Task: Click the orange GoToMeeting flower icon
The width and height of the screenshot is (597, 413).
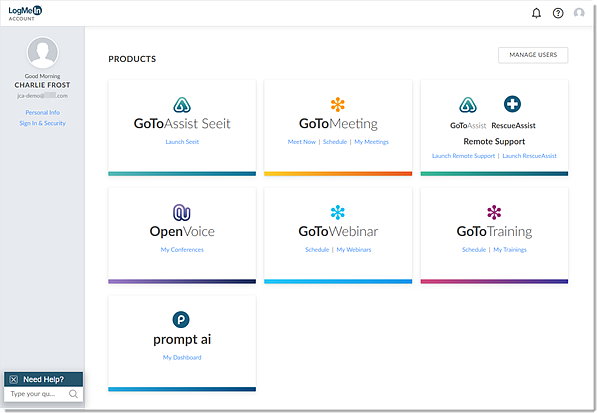Action: [338, 104]
